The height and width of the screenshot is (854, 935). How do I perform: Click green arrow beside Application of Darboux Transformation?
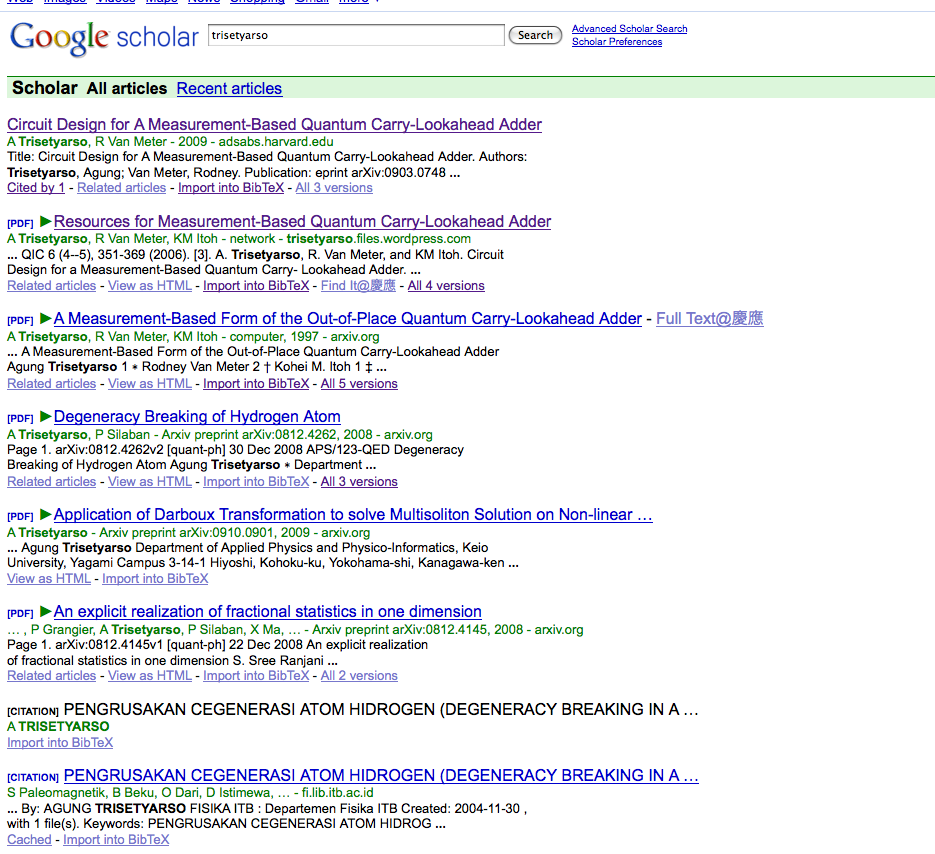pyautogui.click(x=46, y=514)
